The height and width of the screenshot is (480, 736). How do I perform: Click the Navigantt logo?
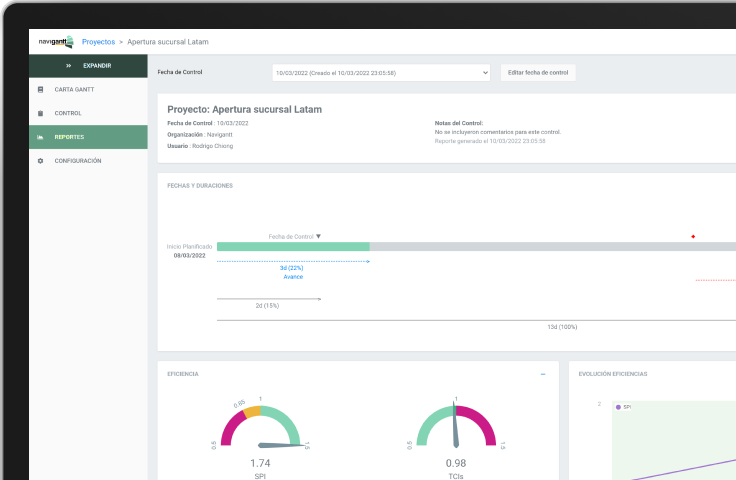click(56, 42)
